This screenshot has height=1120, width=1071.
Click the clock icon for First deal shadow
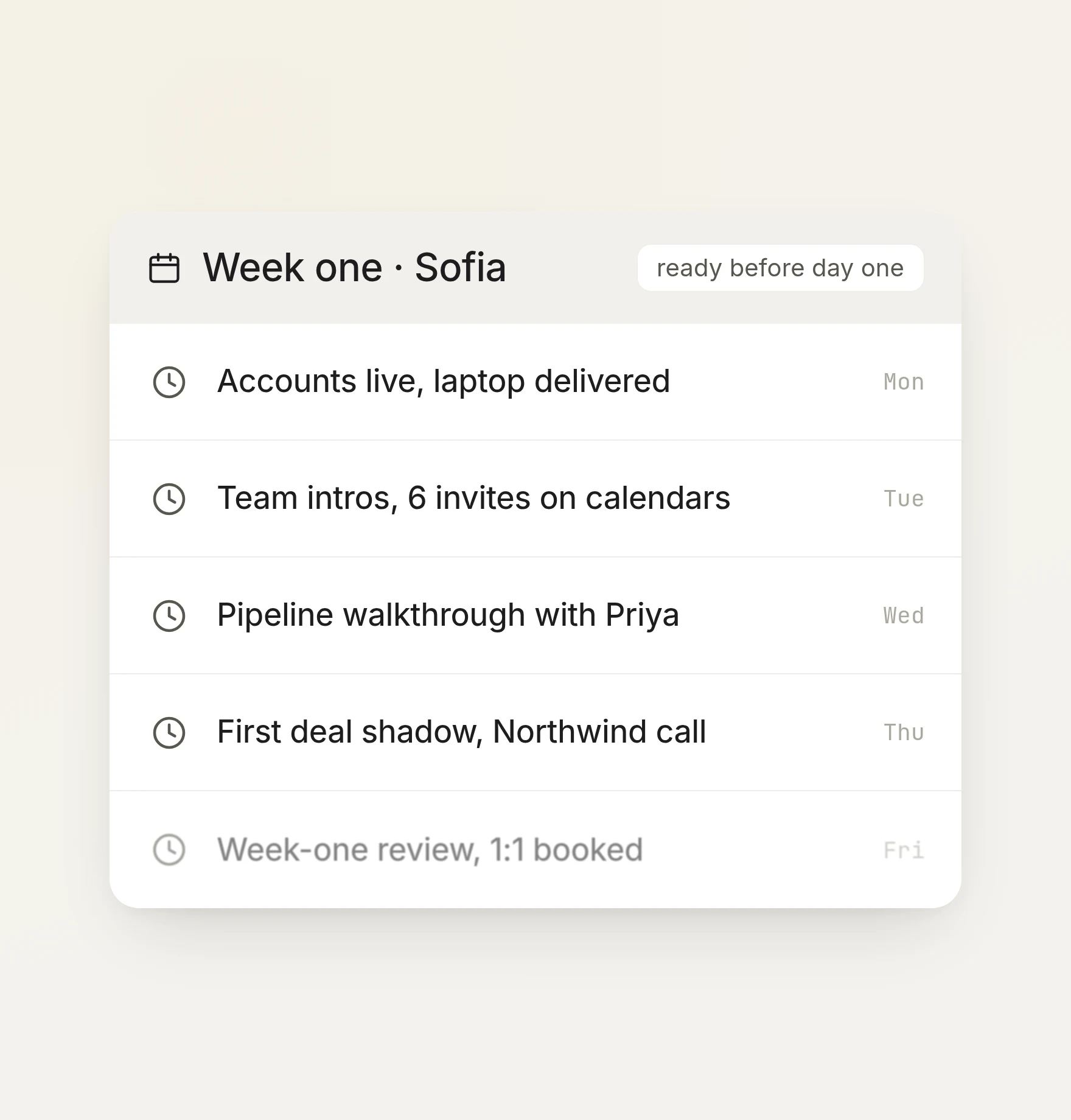pos(169,733)
